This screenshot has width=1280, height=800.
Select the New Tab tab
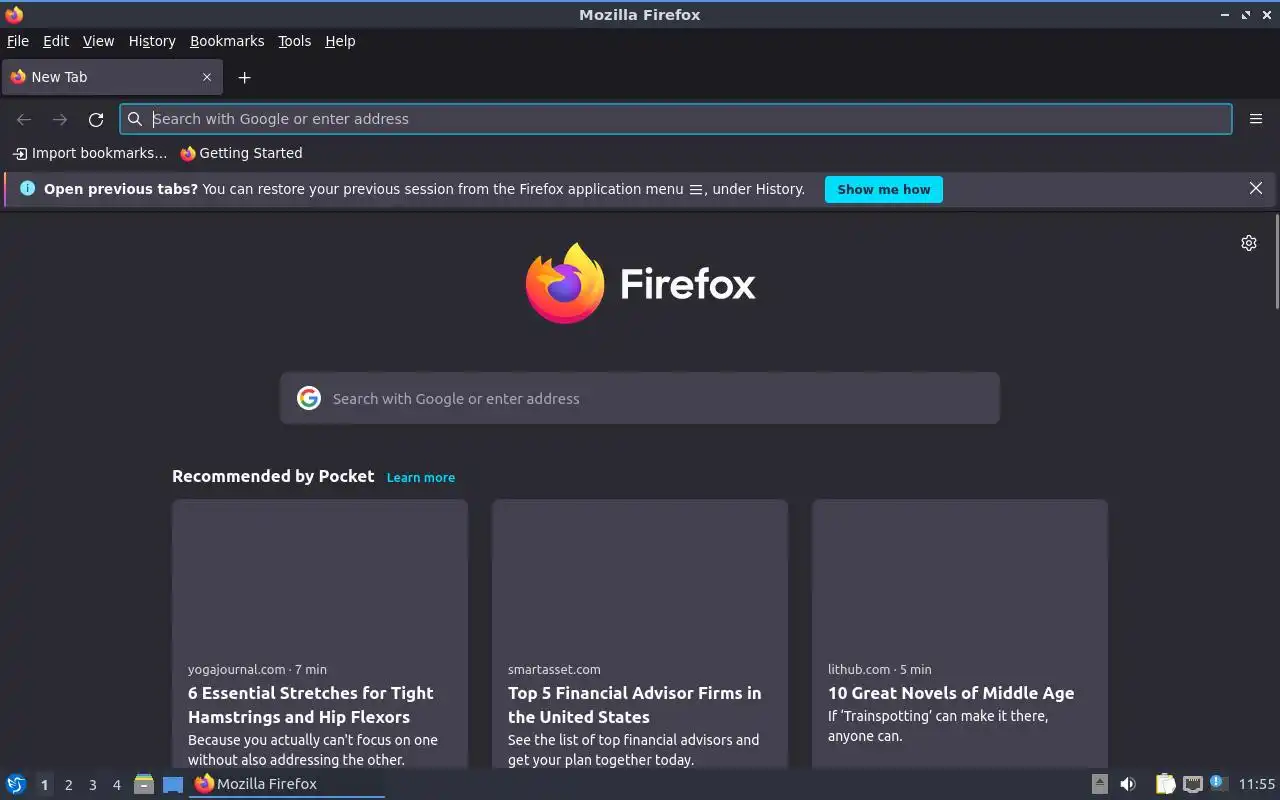pyautogui.click(x=111, y=77)
